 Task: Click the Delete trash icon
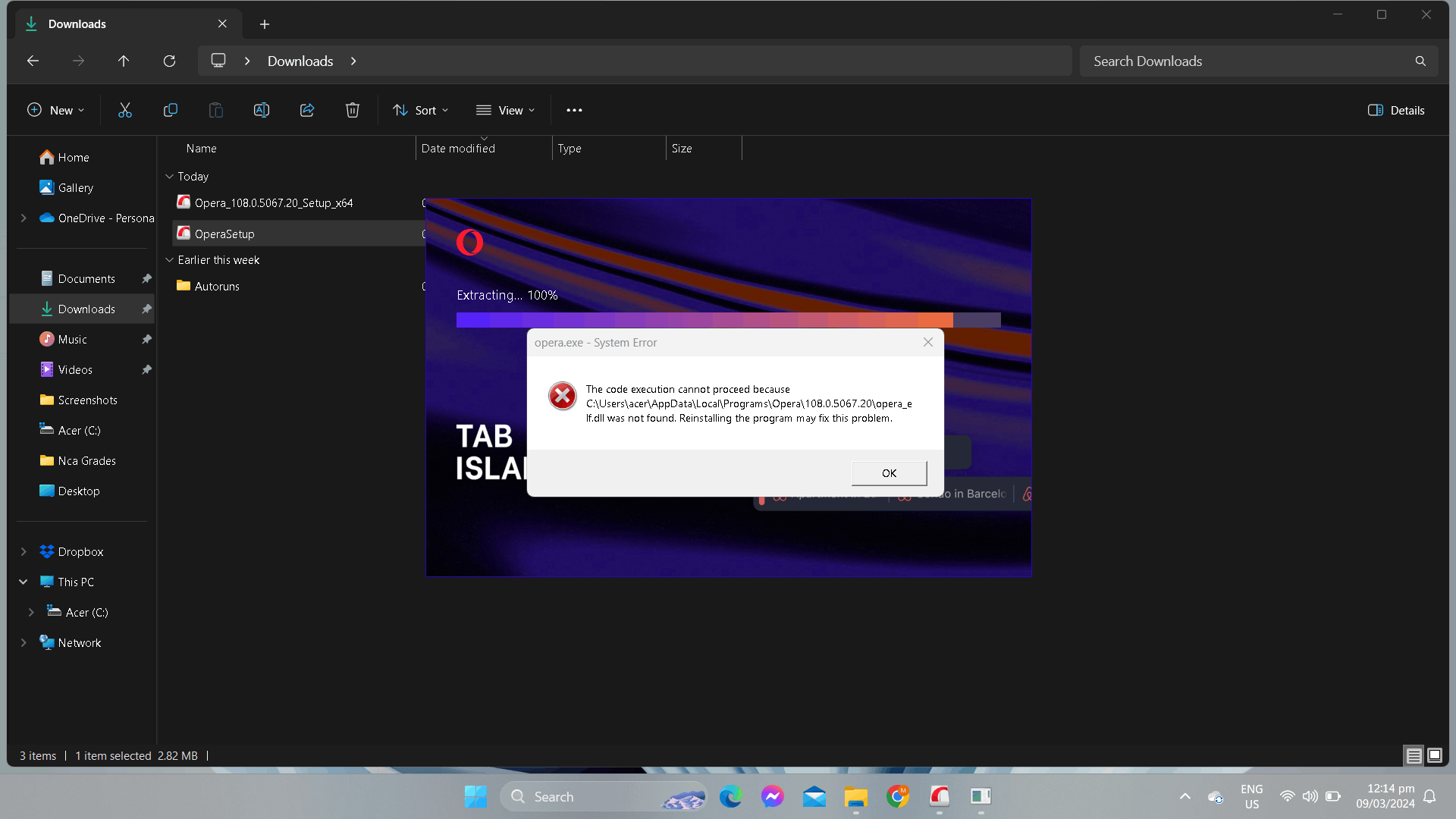point(353,111)
